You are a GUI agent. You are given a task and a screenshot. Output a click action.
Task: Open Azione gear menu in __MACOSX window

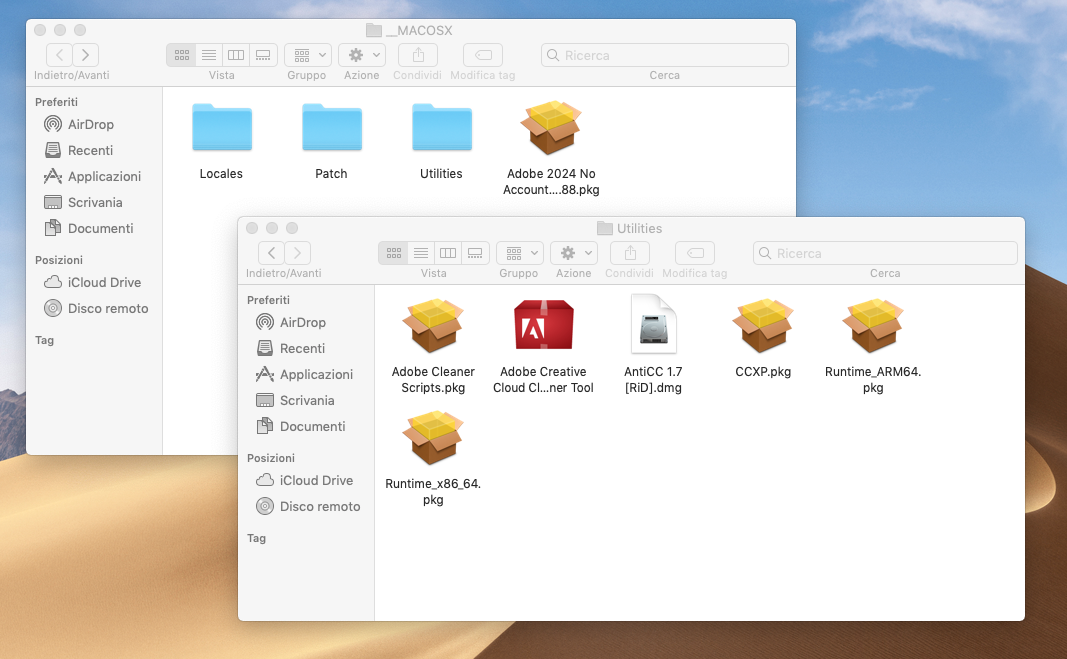click(x=362, y=55)
